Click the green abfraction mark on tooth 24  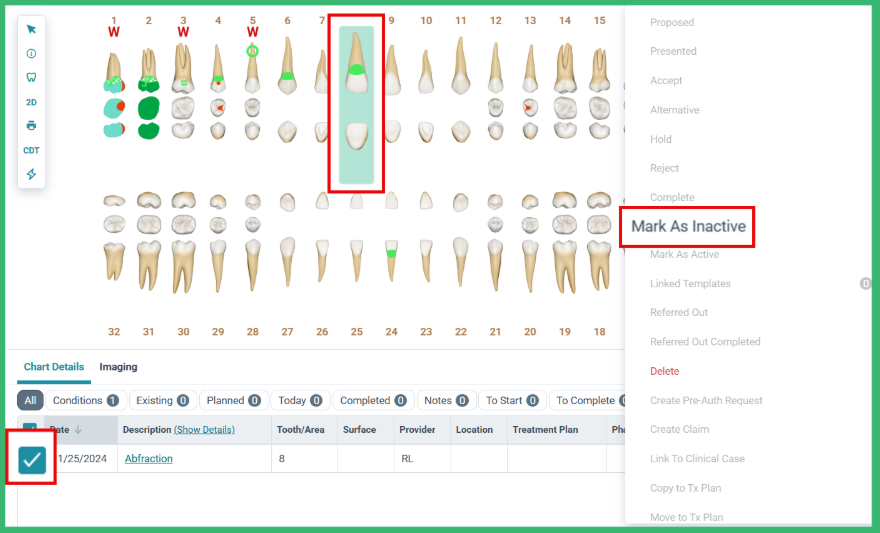(x=392, y=254)
